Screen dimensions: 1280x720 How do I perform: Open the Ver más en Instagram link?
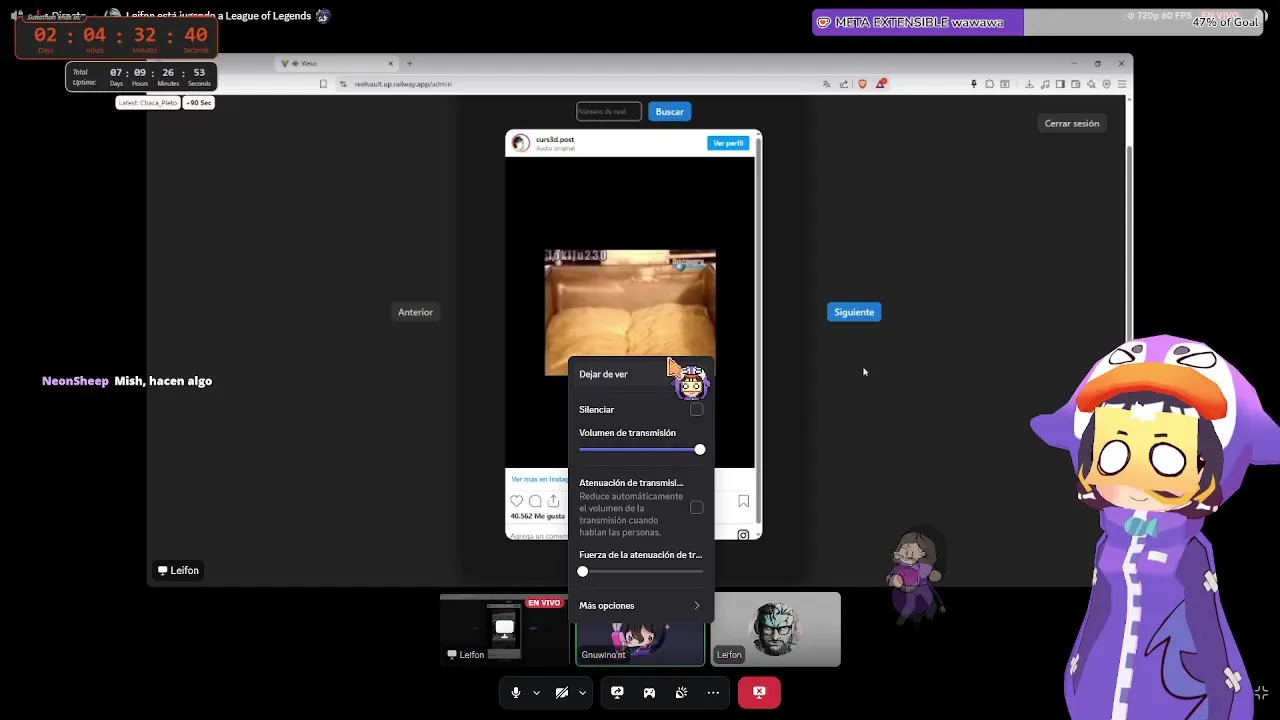pos(538,479)
